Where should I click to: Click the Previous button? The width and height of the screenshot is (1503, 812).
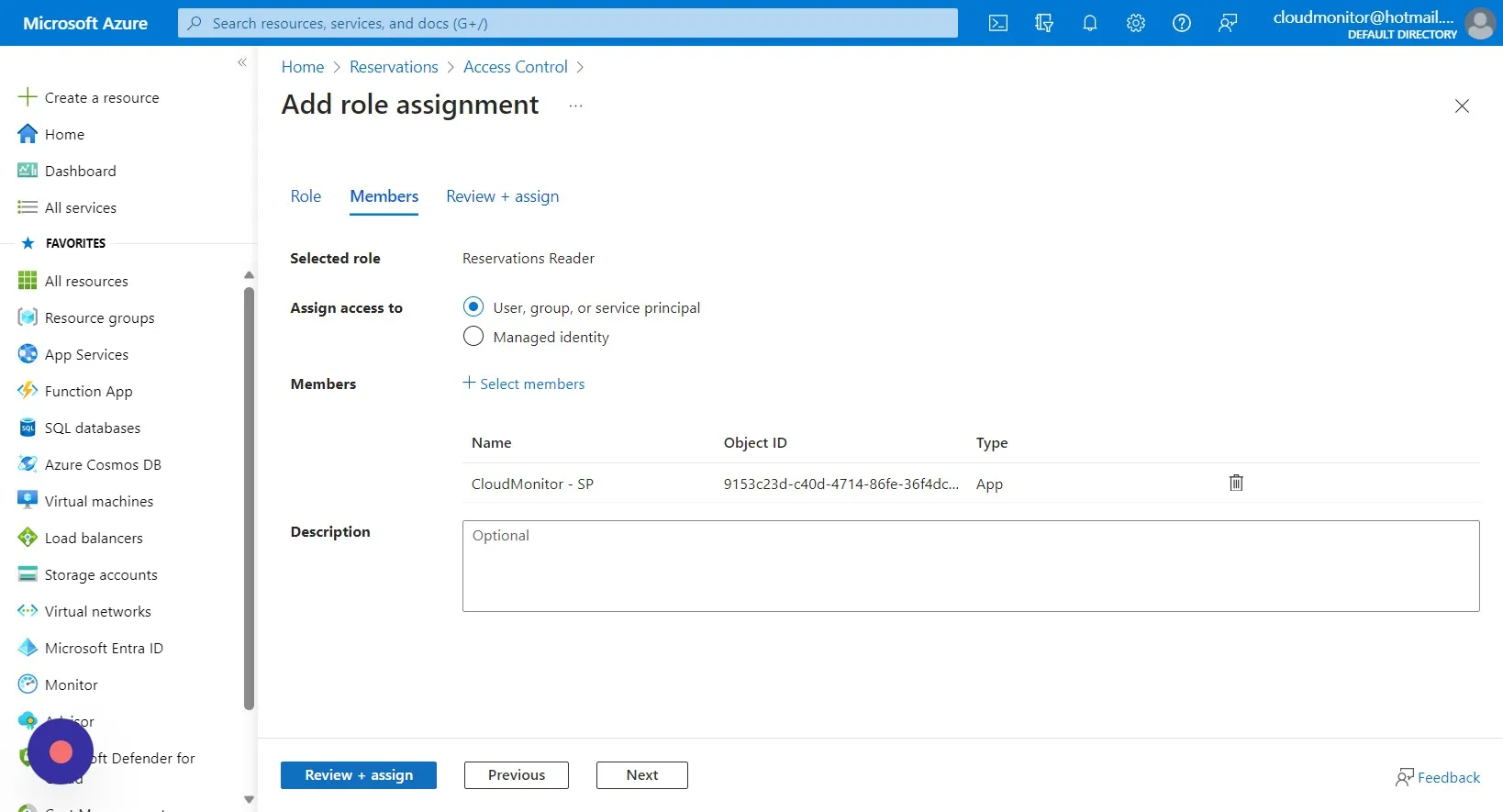pos(517,775)
